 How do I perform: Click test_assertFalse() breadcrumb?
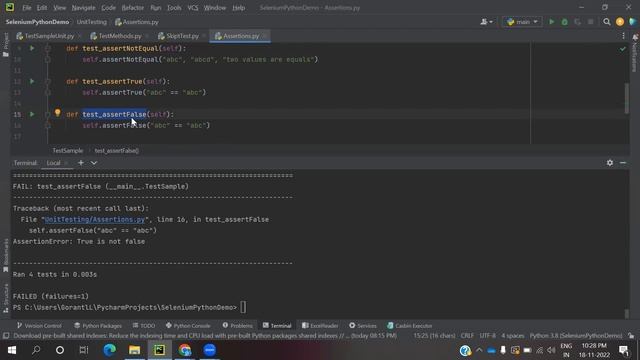point(117,151)
